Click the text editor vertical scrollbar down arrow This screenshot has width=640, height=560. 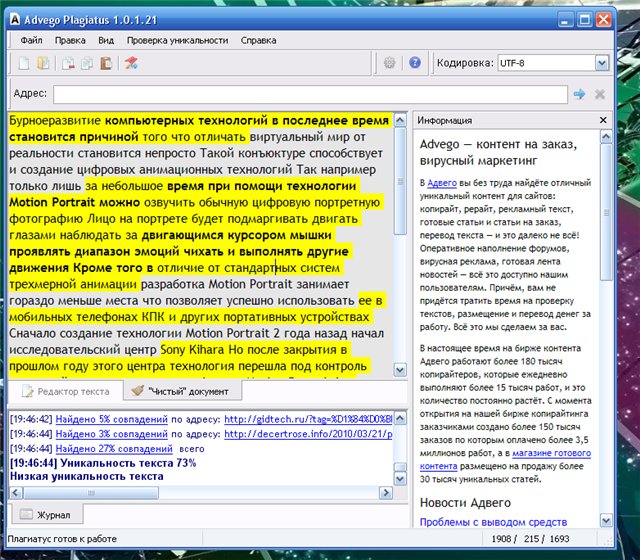pos(400,372)
